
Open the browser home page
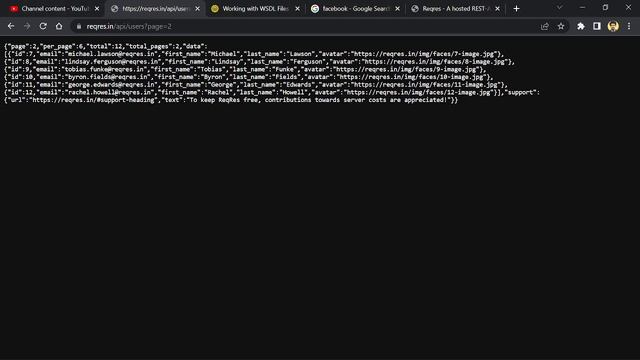tap(59, 26)
